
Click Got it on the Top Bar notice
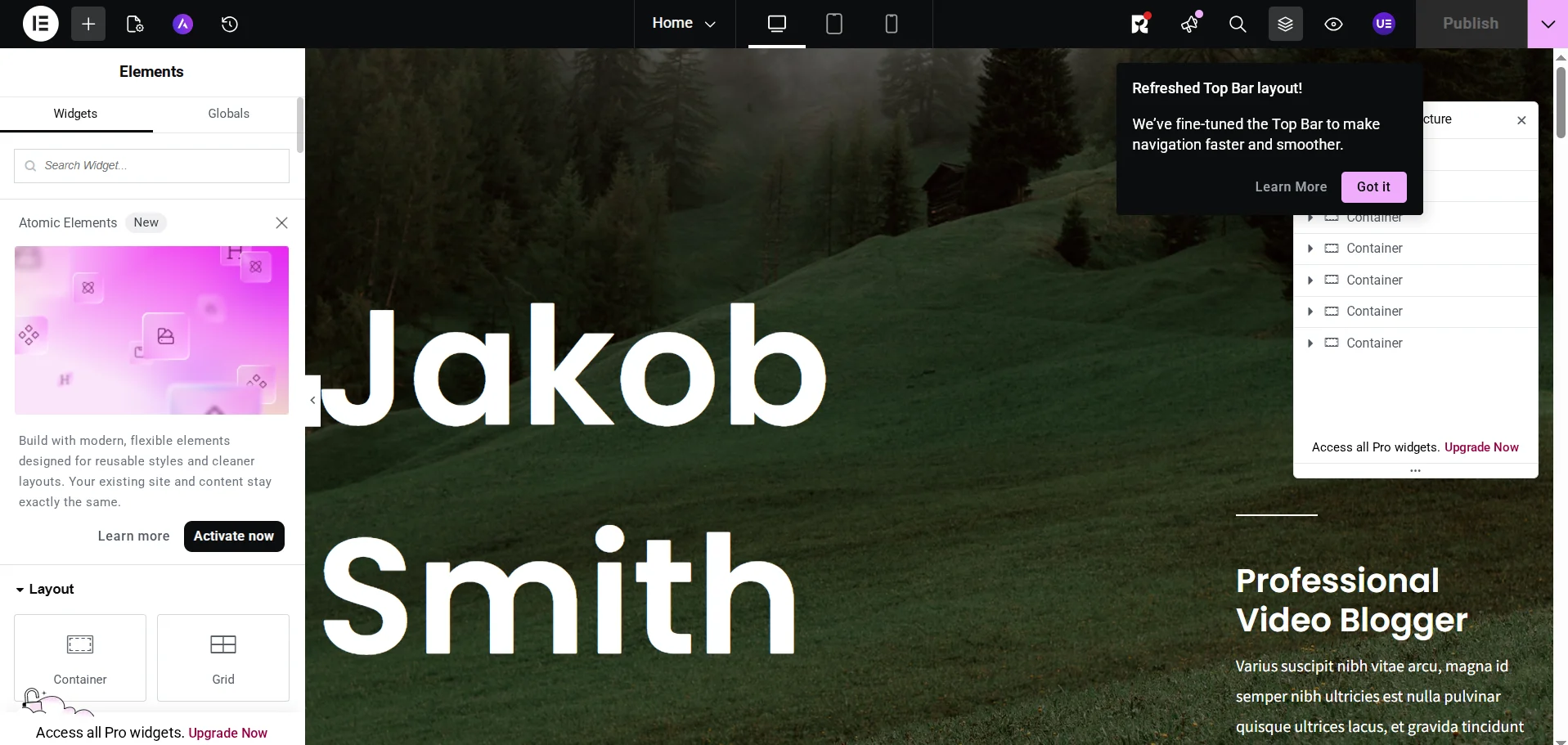pyautogui.click(x=1374, y=186)
